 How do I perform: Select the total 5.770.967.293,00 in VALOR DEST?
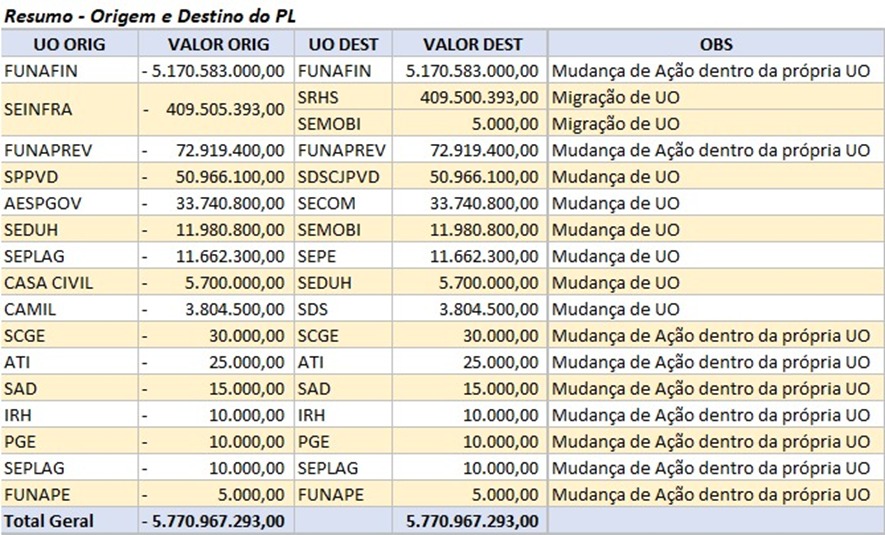point(470,520)
